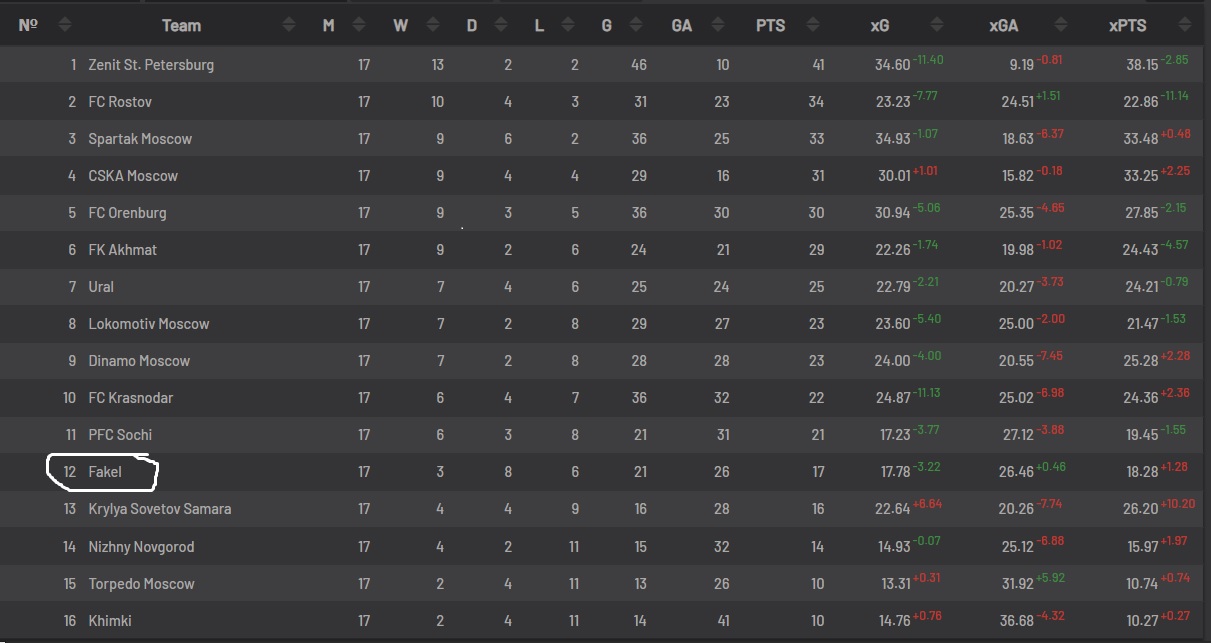Open Krylya Sovetov Samara team page
This screenshot has width=1211, height=643.
click(160, 509)
